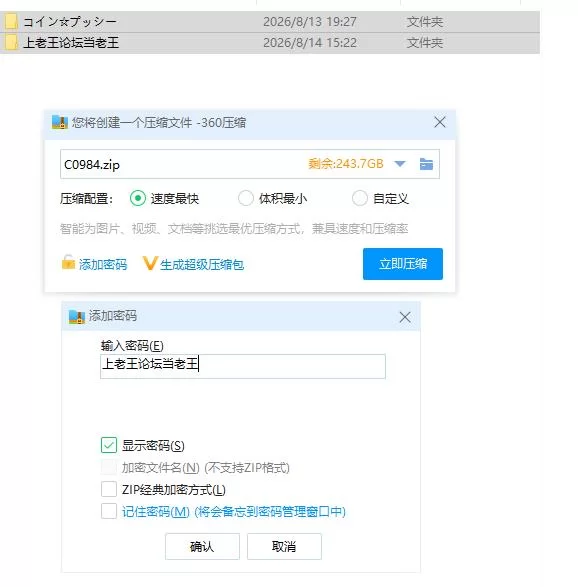Choose the 自定义 compression option
The height and width of the screenshot is (587, 578).
(359, 198)
